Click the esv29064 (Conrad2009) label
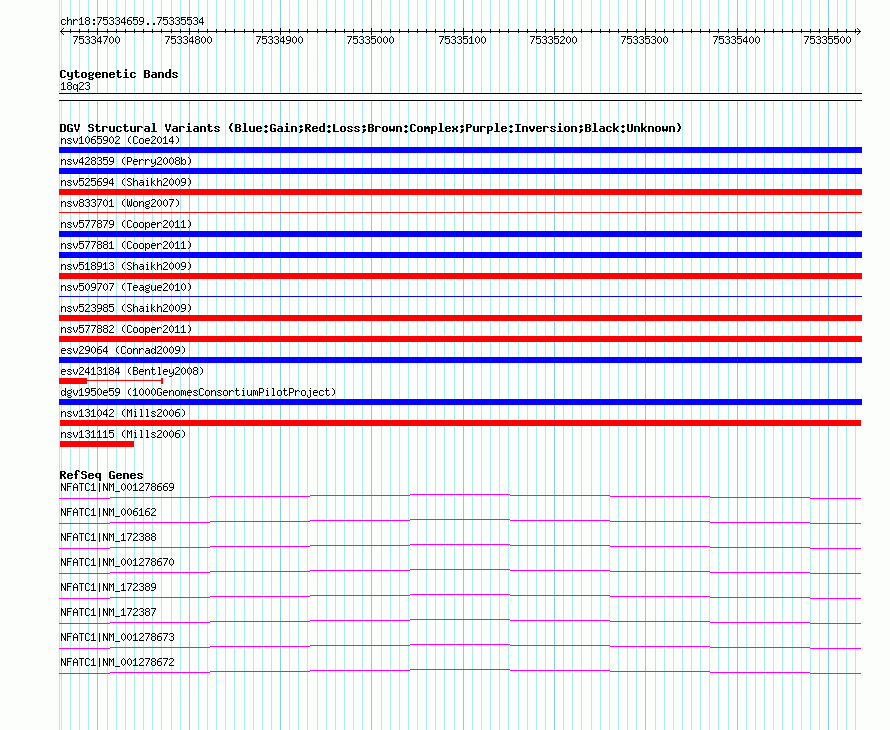 click(x=123, y=350)
